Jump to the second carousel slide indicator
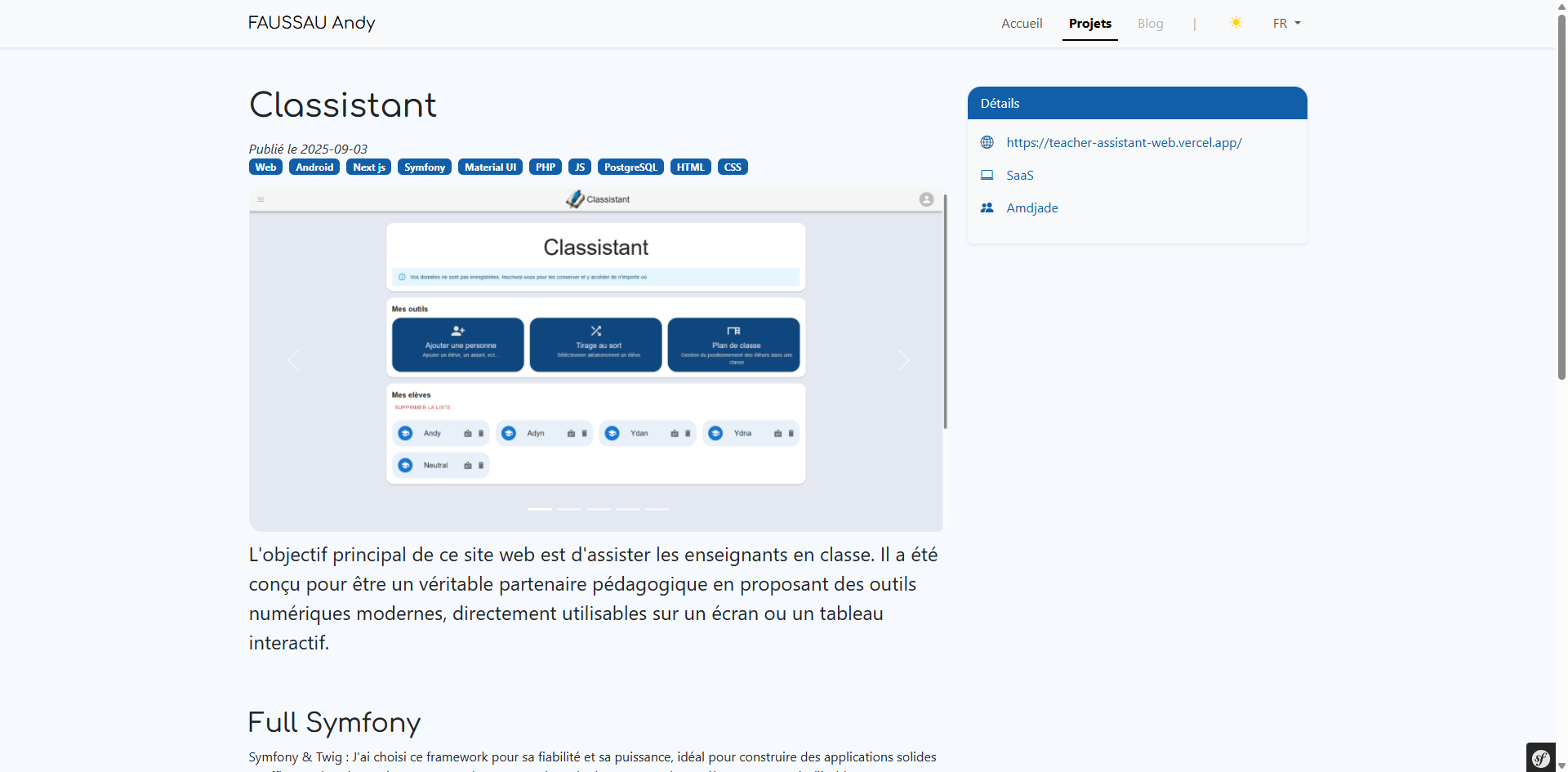This screenshot has height=772, width=1568. click(569, 509)
